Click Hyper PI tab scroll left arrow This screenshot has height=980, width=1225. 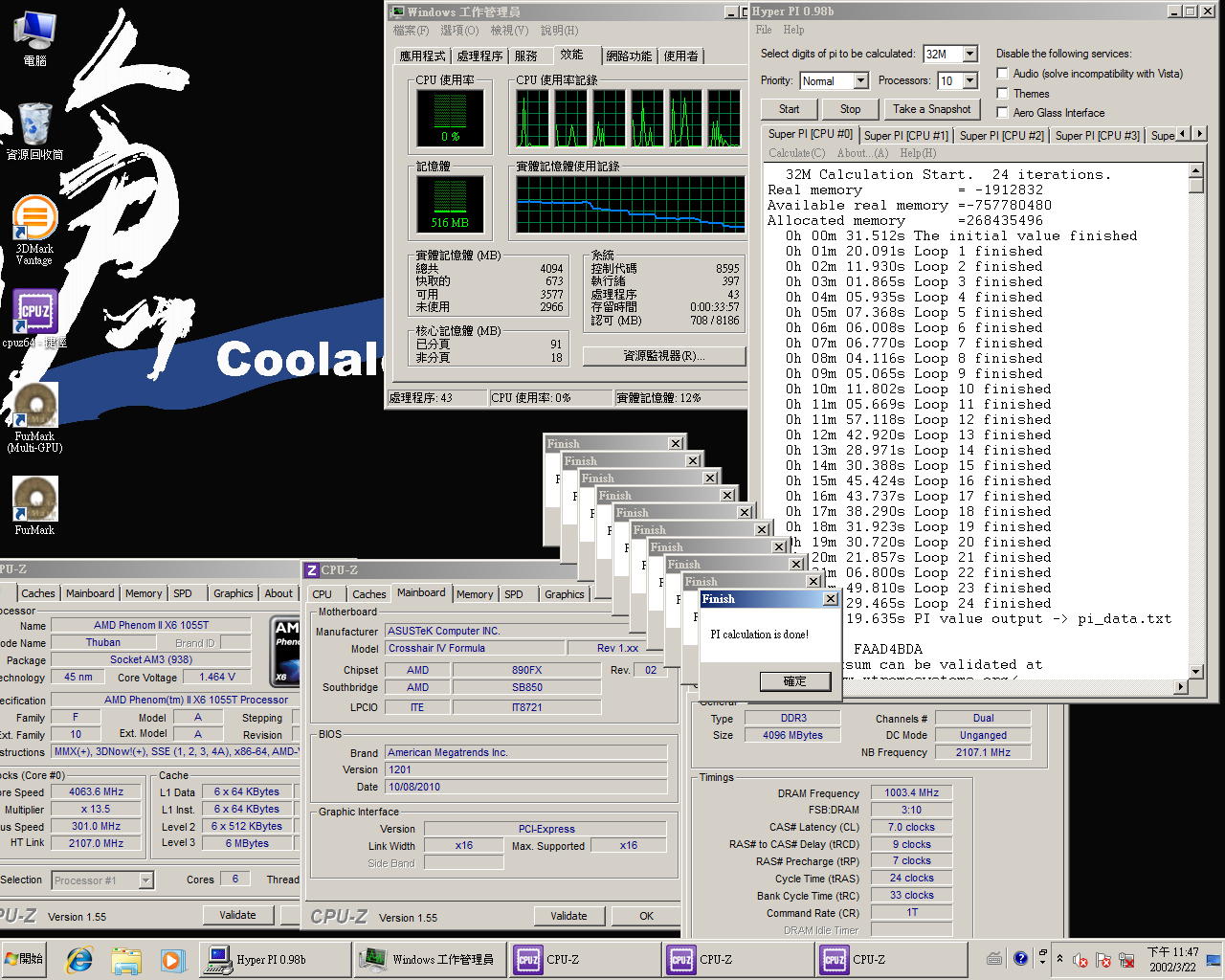click(x=1183, y=134)
